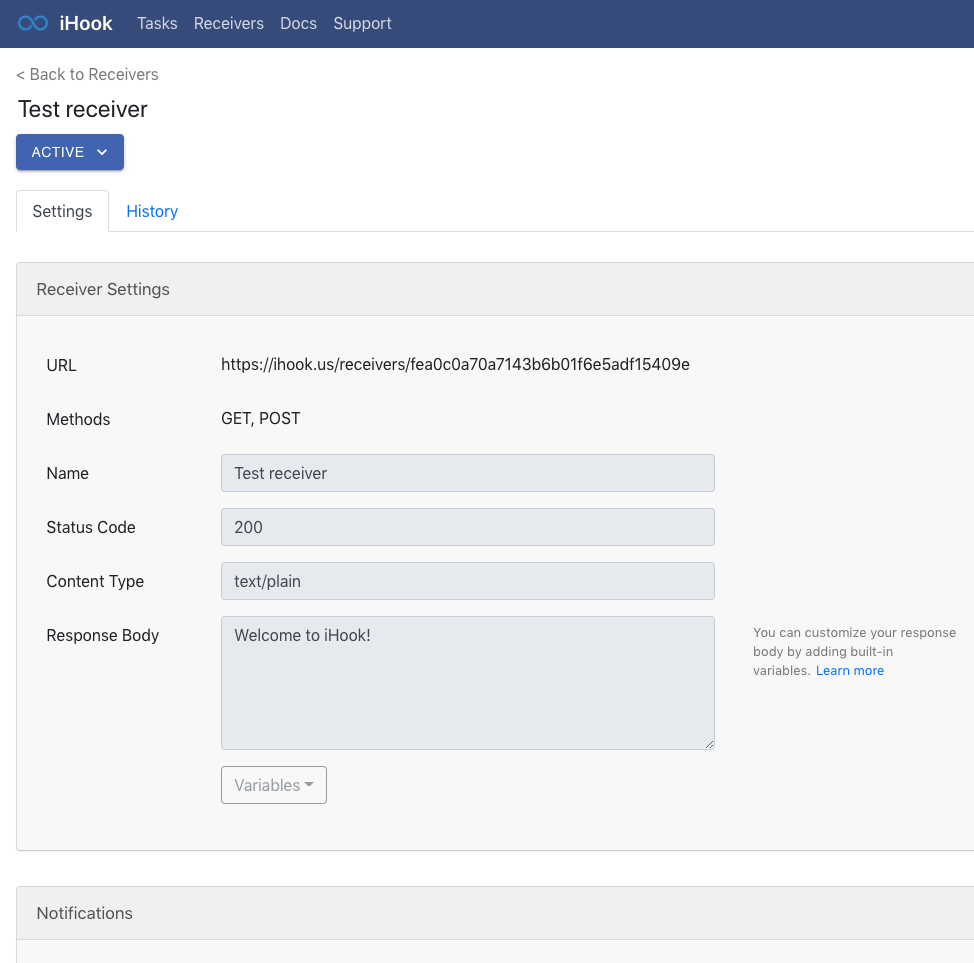Click the Methods field label
The height and width of the screenshot is (963, 974).
78,419
